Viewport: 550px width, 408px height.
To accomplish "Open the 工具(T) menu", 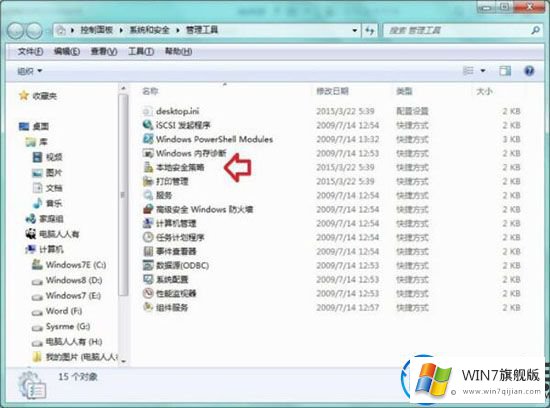I will coord(141,52).
